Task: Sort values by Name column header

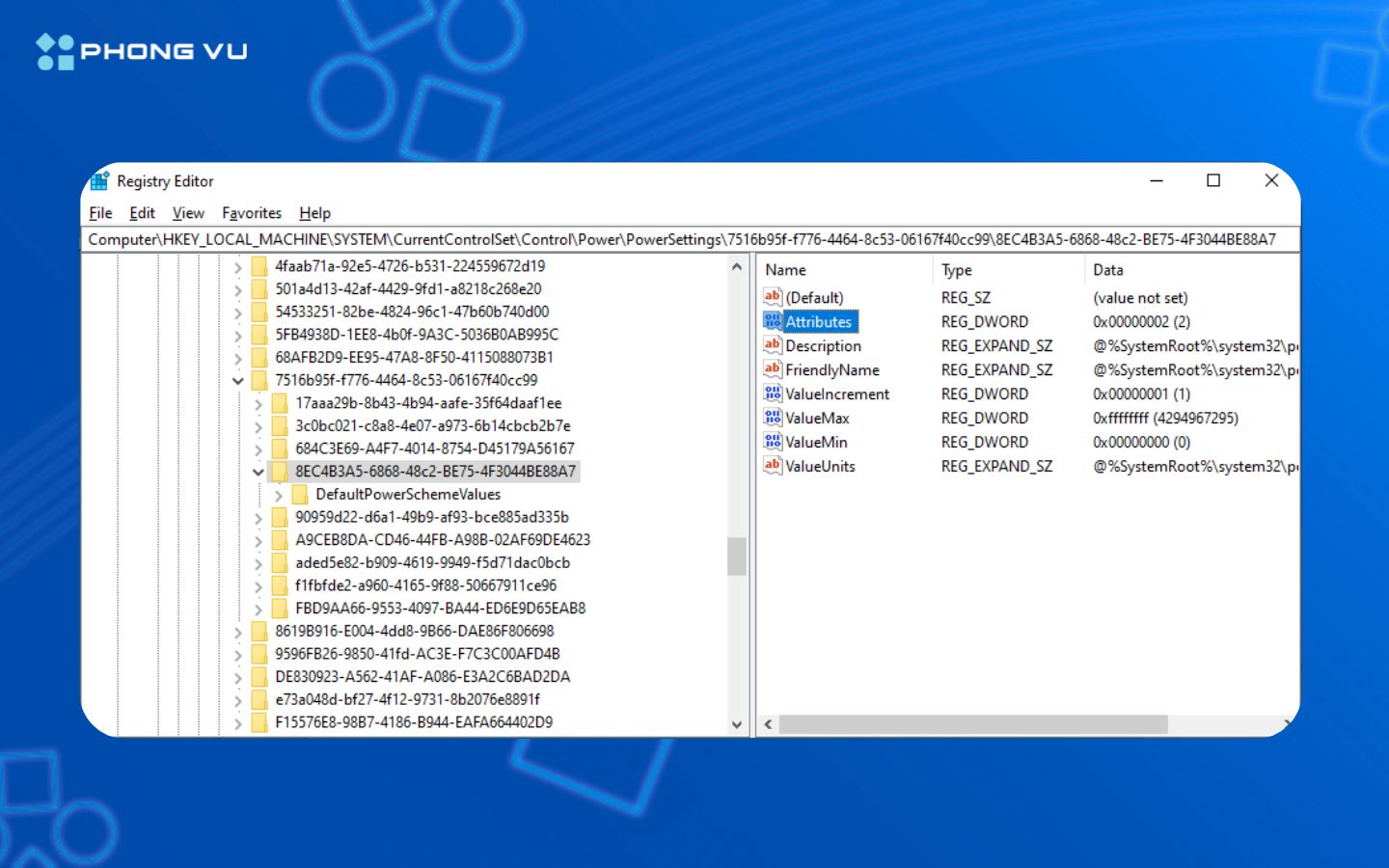Action: click(786, 270)
